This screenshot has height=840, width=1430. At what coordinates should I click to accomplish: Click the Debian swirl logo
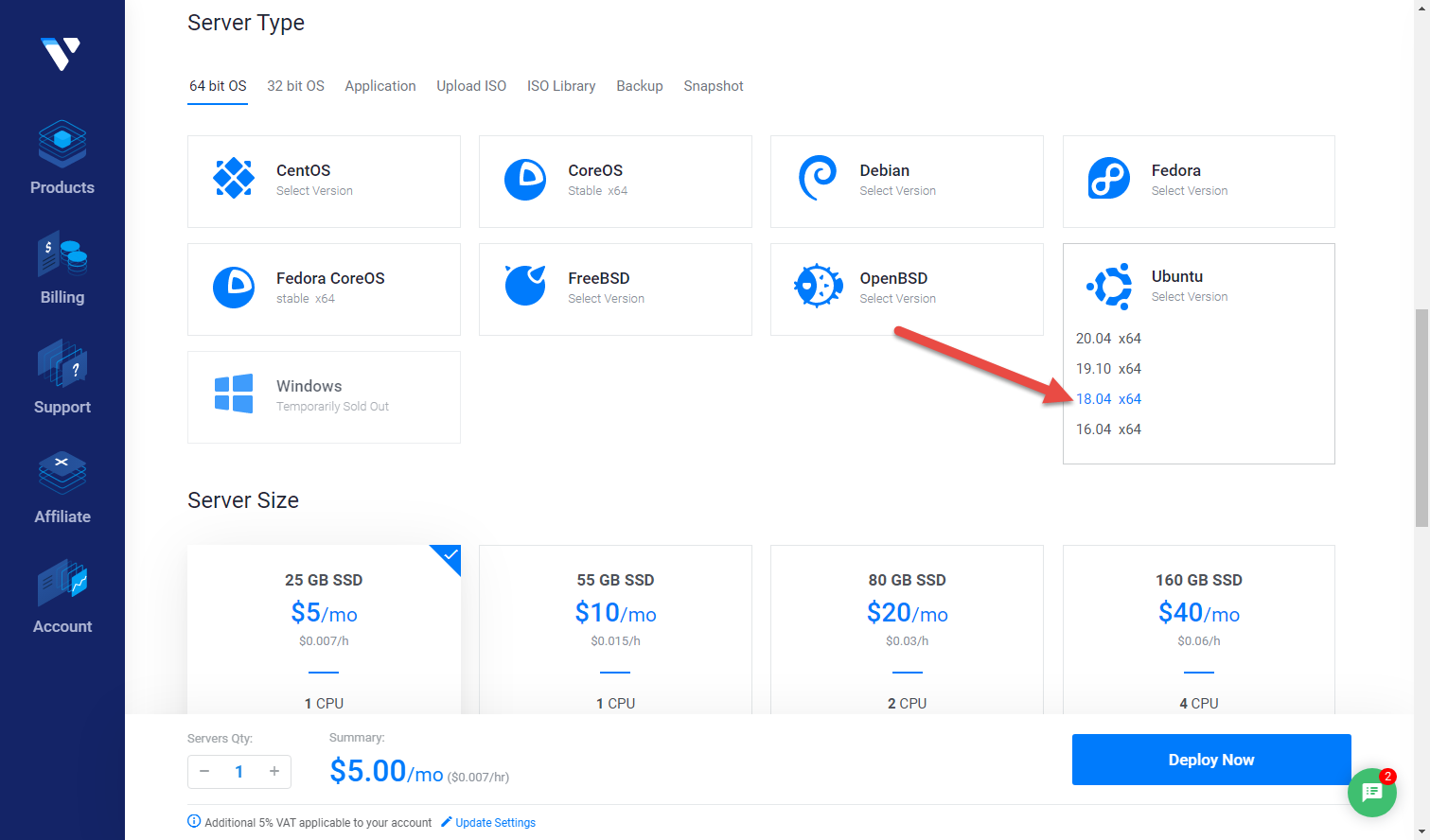[818, 178]
